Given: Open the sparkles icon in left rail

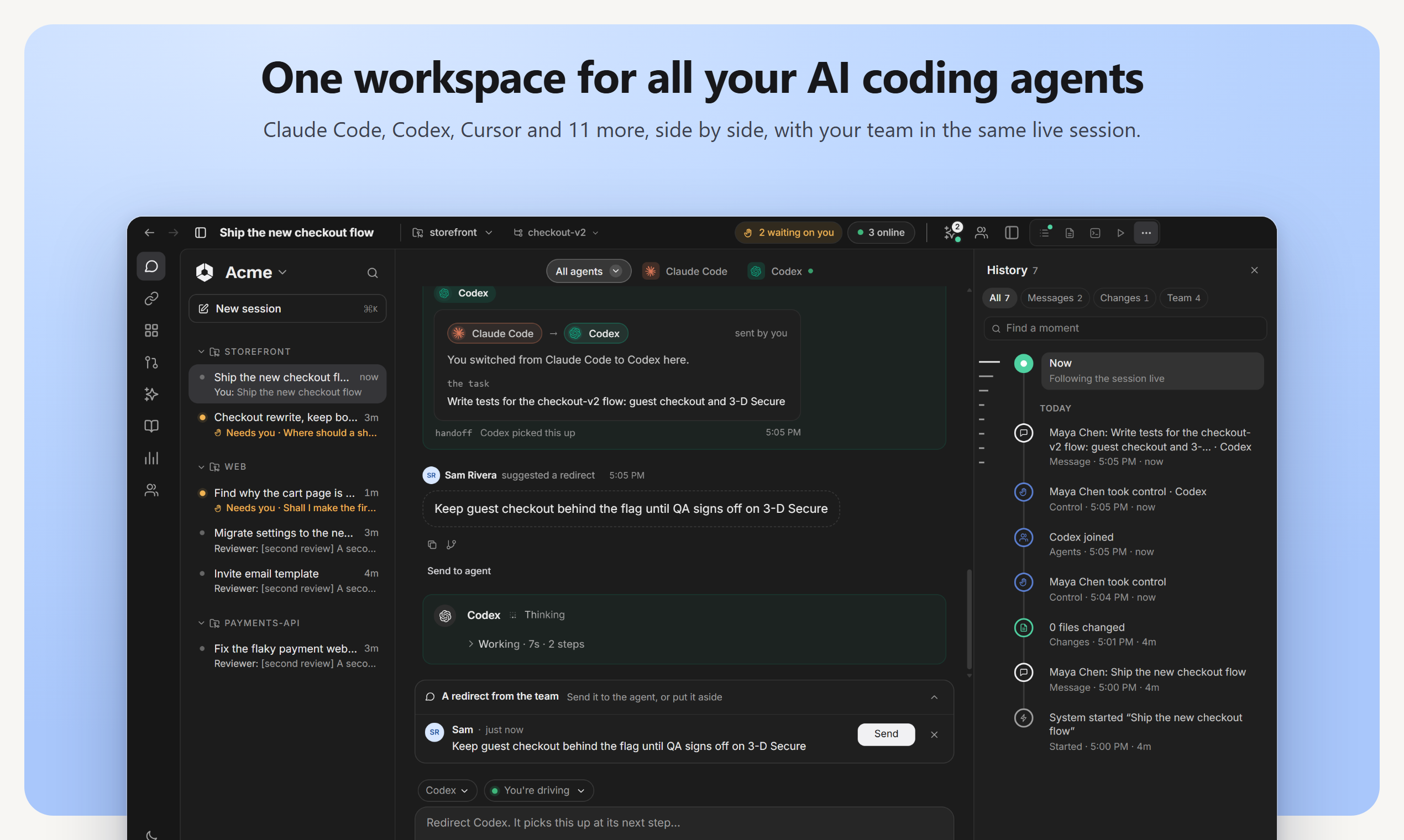Looking at the screenshot, I should point(151,394).
